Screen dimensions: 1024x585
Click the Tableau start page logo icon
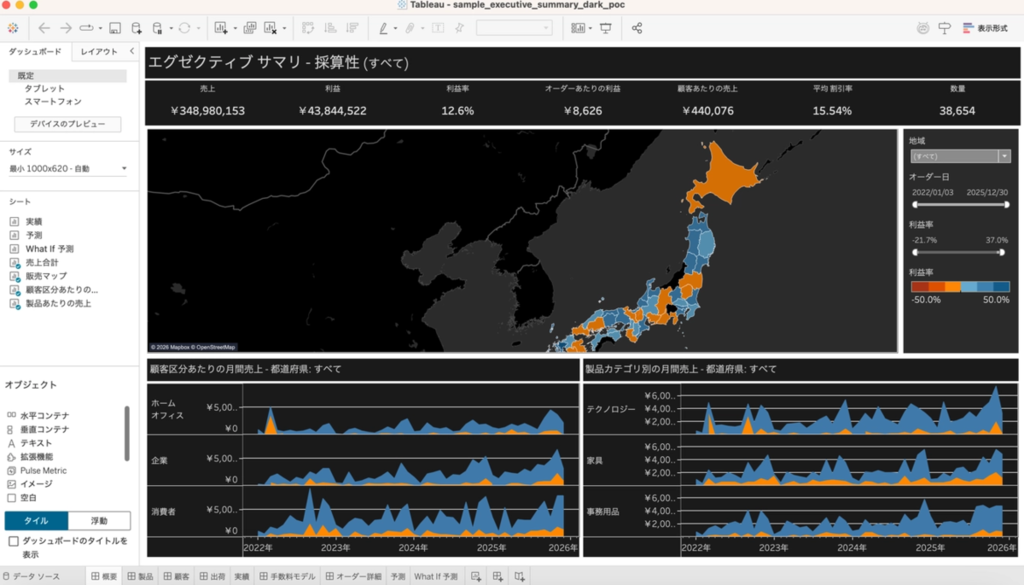[13, 28]
